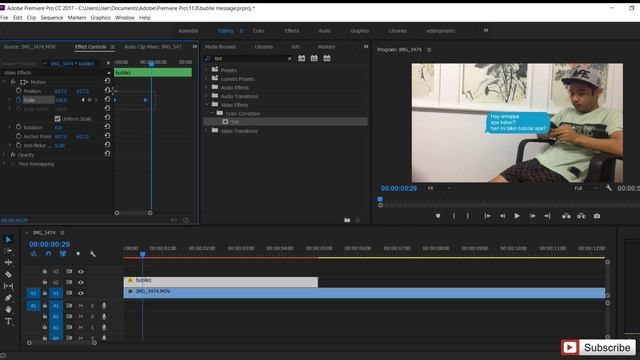Click the Extract button in Program monitor
The width and height of the screenshot is (640, 360).
[x=581, y=216]
